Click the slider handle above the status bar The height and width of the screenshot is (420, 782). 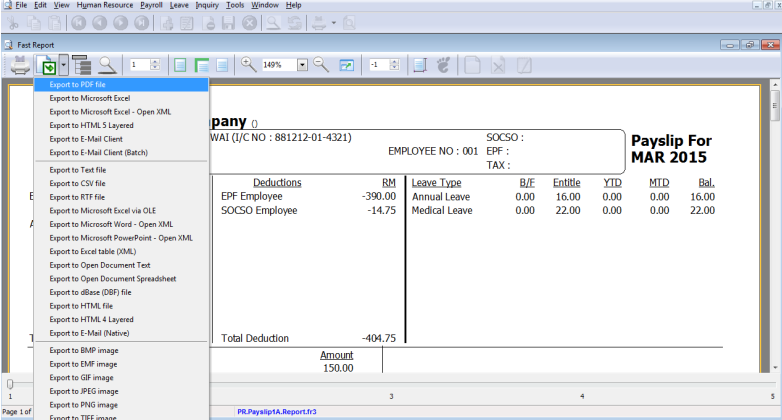point(10,384)
